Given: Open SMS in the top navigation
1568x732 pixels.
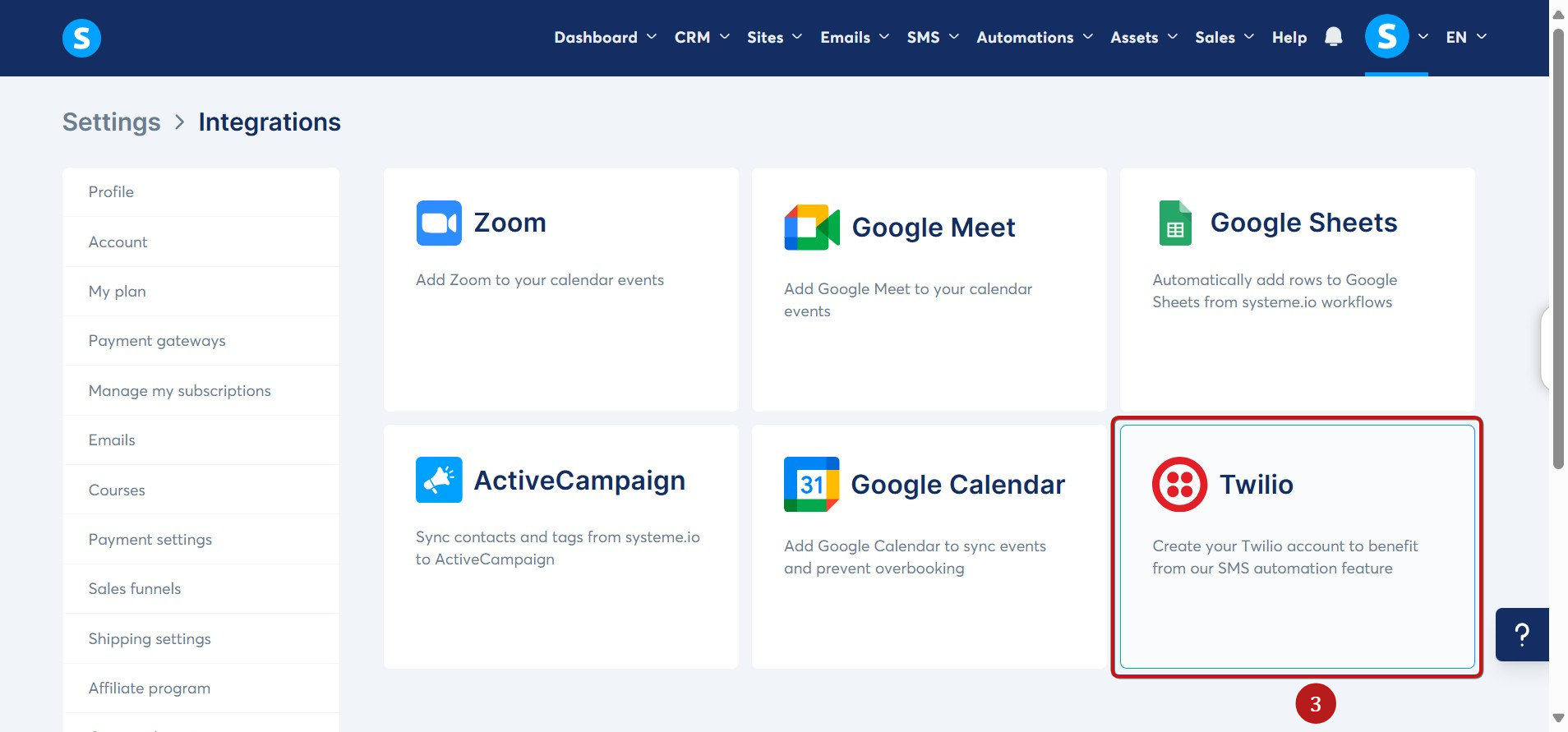Looking at the screenshot, I should pyautogui.click(x=923, y=37).
